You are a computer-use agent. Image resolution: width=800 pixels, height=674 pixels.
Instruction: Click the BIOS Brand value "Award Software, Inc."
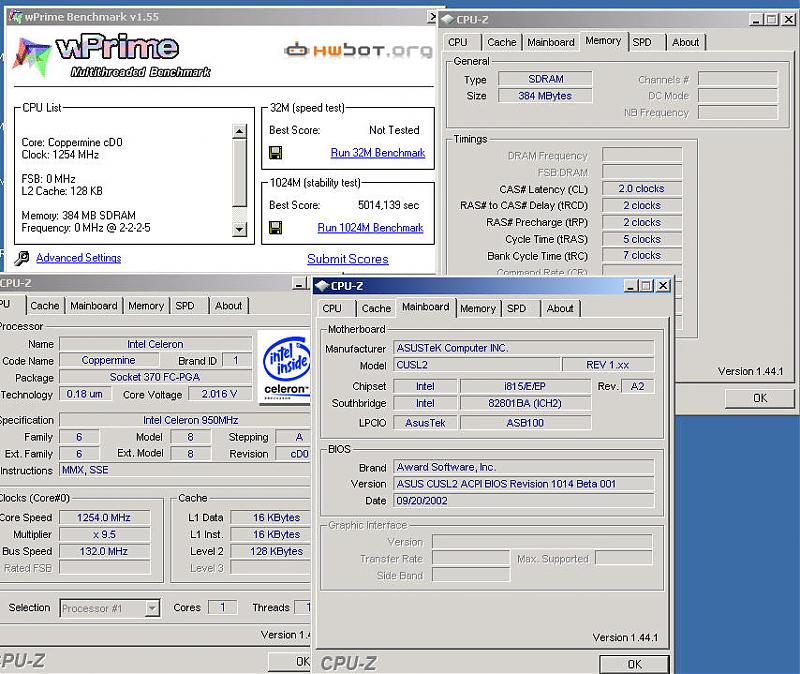click(524, 467)
